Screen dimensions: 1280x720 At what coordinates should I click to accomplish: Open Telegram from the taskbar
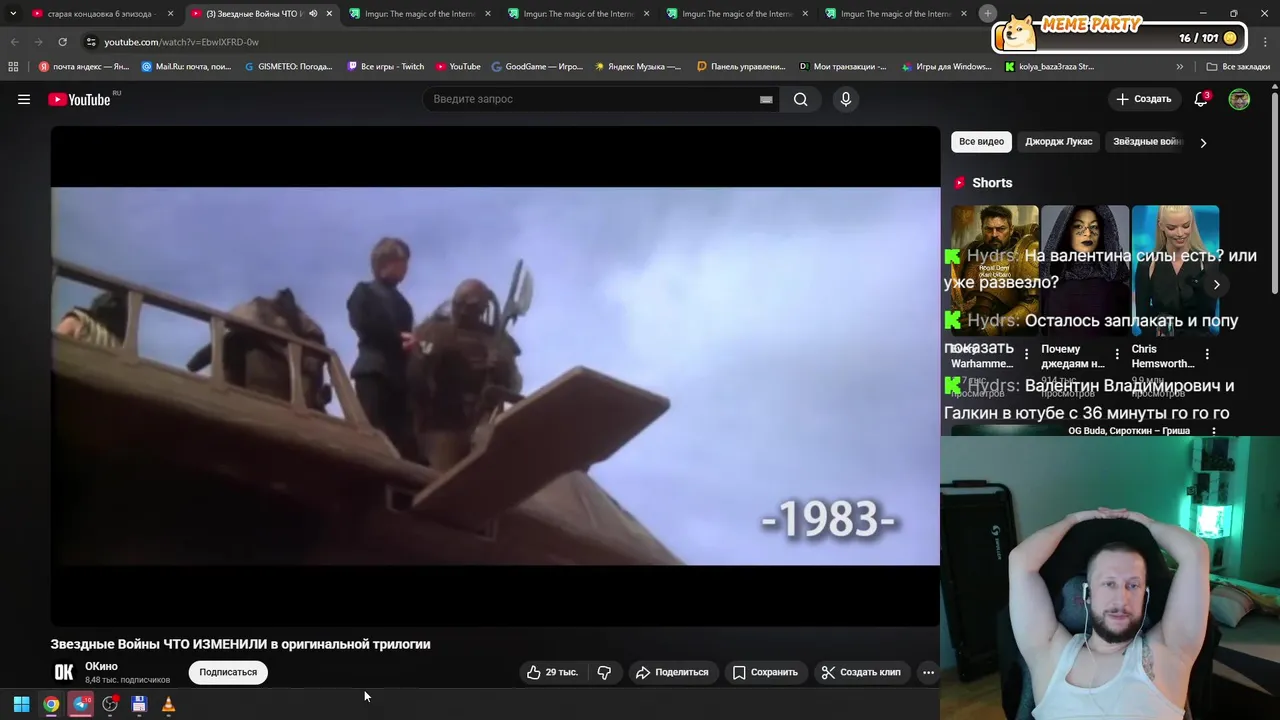(81, 704)
